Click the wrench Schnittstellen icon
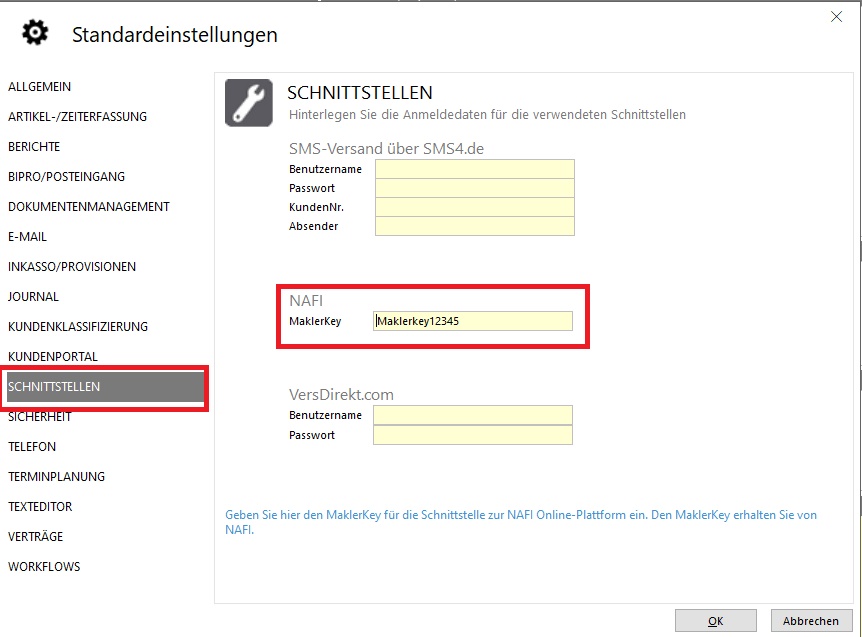 [249, 103]
